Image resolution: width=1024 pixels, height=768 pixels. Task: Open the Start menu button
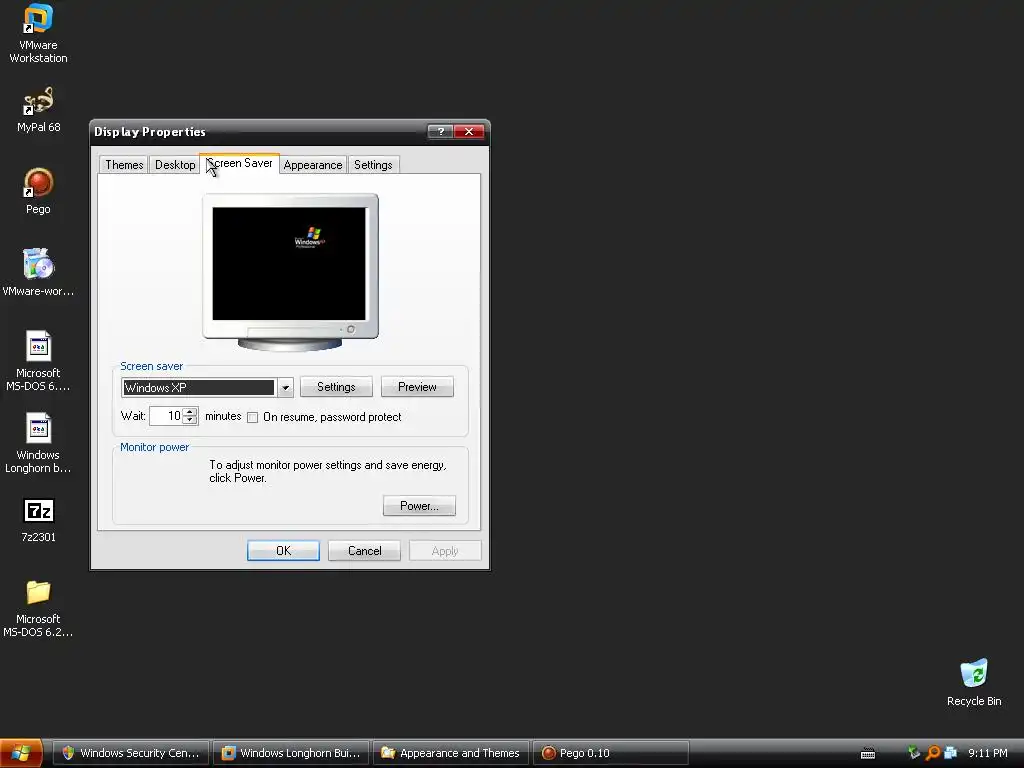click(x=21, y=753)
